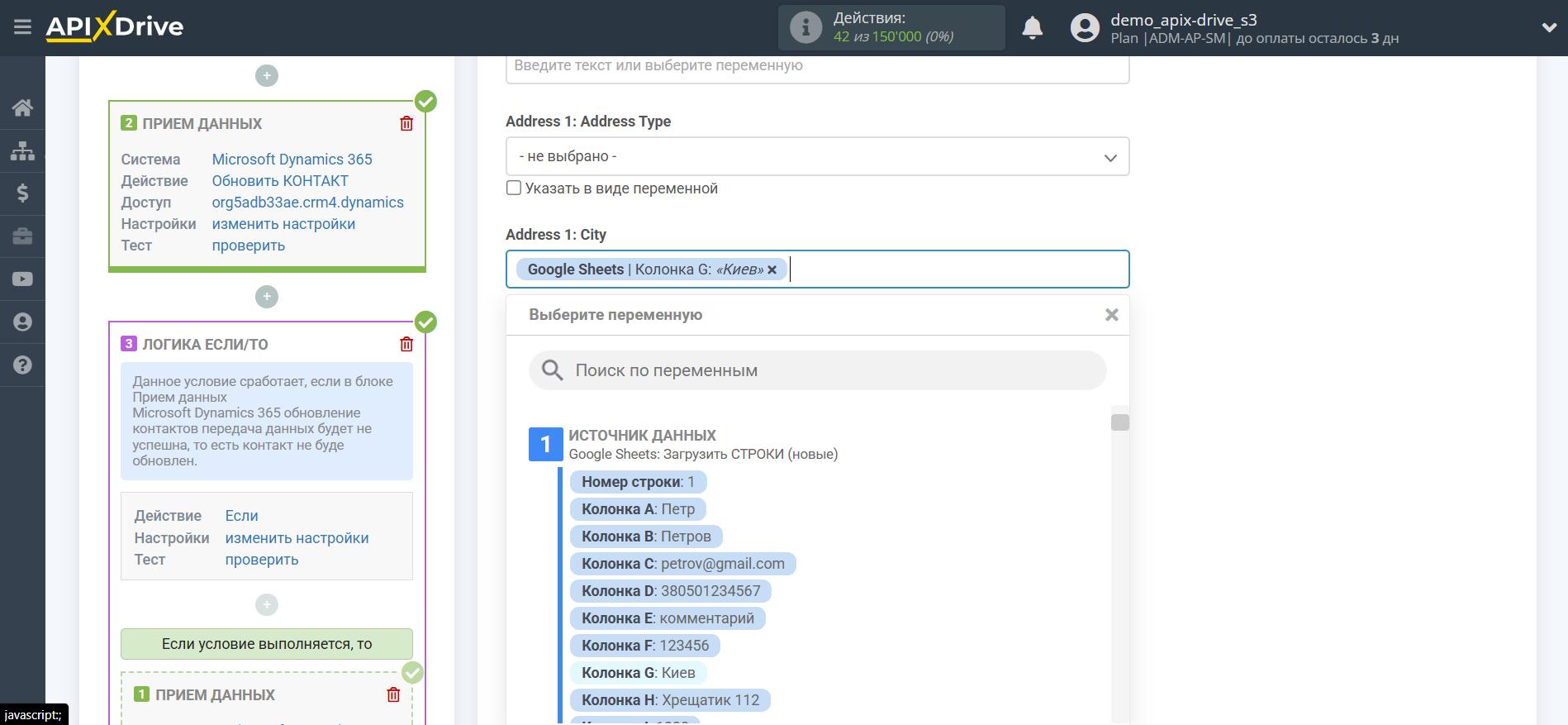1568x725 pixels.
Task: Open Address 1: Address Type dropdown
Action: pyautogui.click(x=817, y=156)
